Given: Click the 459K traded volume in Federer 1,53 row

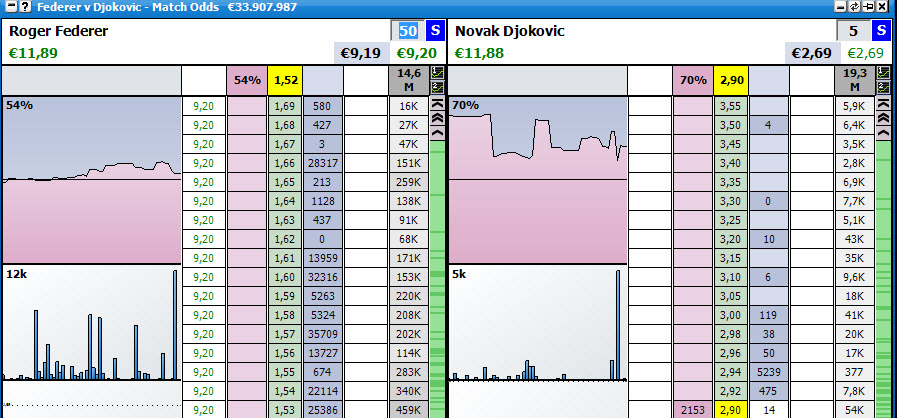Looking at the screenshot, I should click(x=408, y=410).
